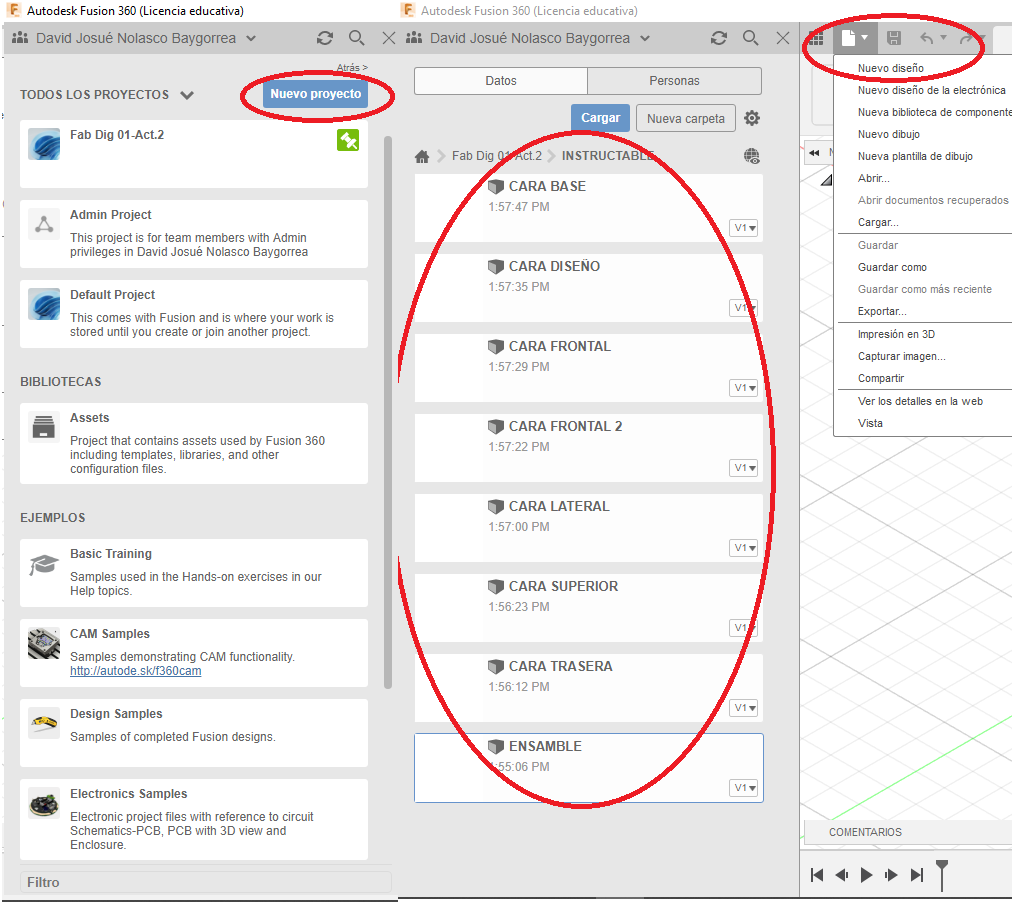
Task: Select Nueva plantilla de dibujo entry
Action: (x=915, y=156)
